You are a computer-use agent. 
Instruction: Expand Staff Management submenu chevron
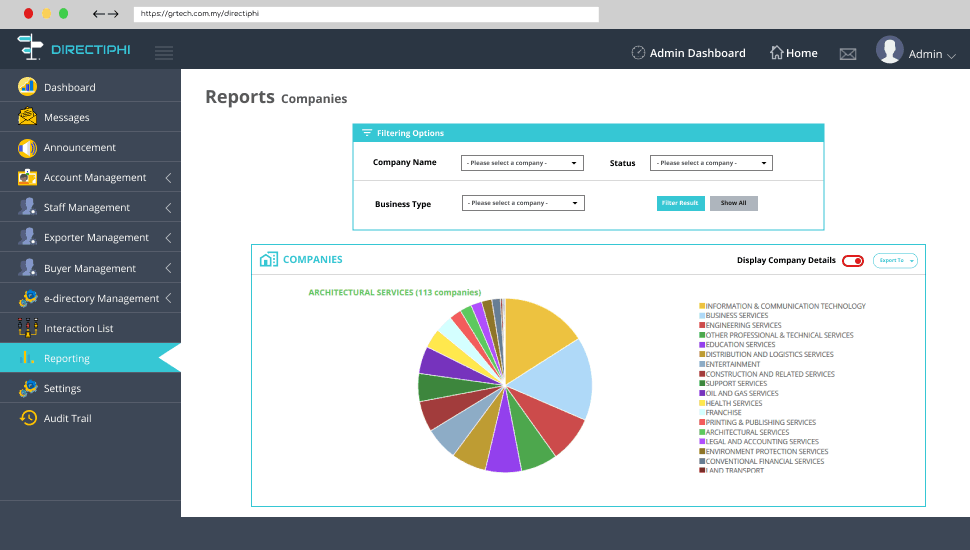point(168,208)
